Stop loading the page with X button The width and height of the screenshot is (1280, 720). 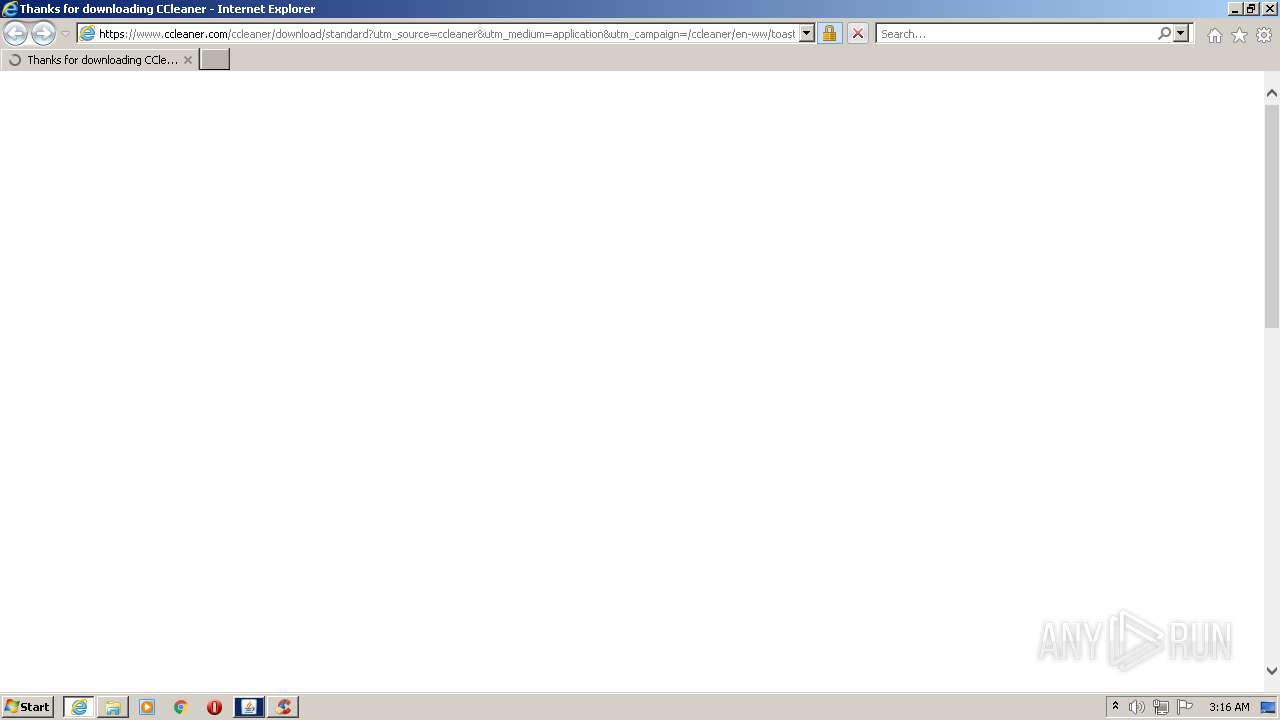click(857, 34)
